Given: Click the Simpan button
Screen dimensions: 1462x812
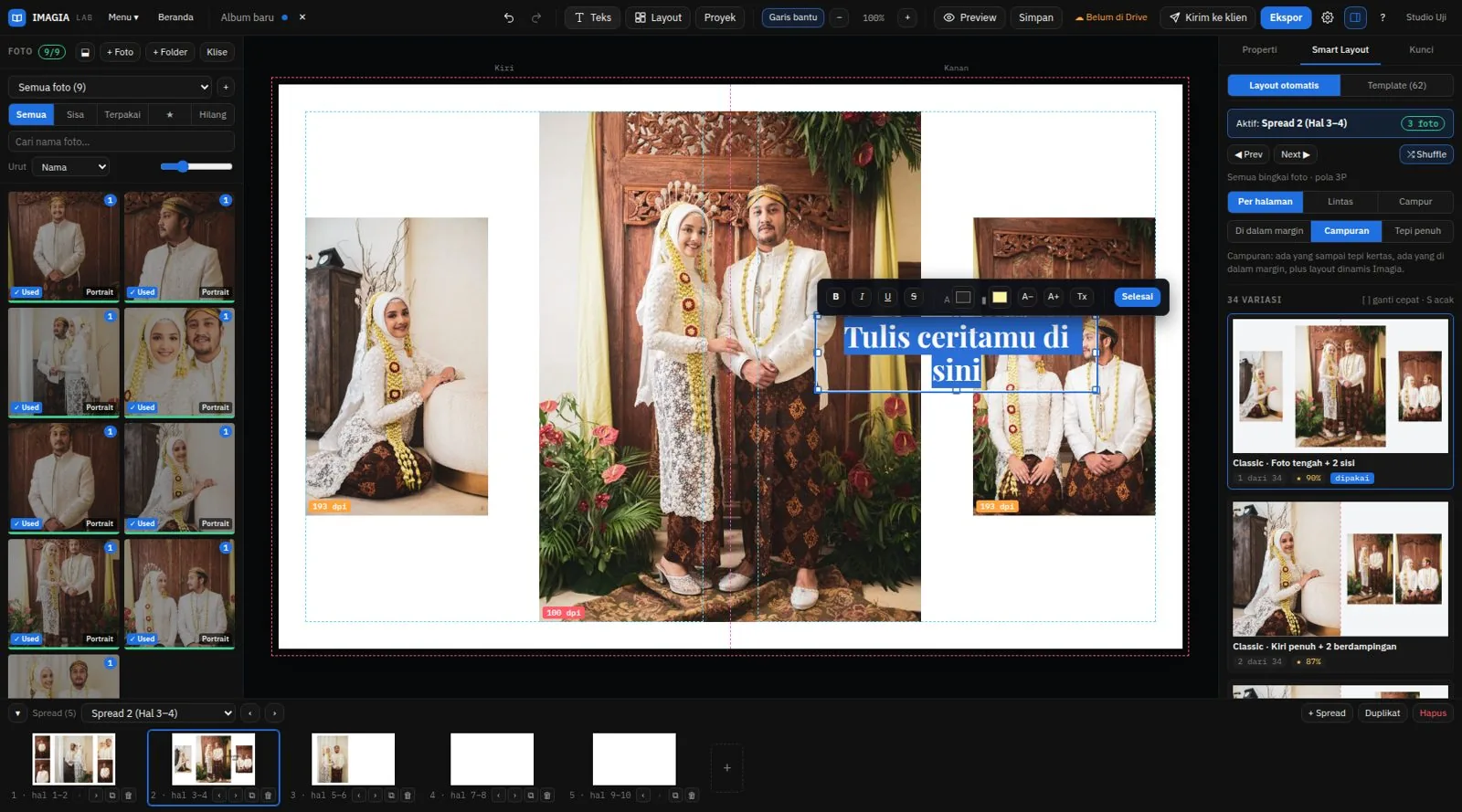Looking at the screenshot, I should [x=1036, y=17].
